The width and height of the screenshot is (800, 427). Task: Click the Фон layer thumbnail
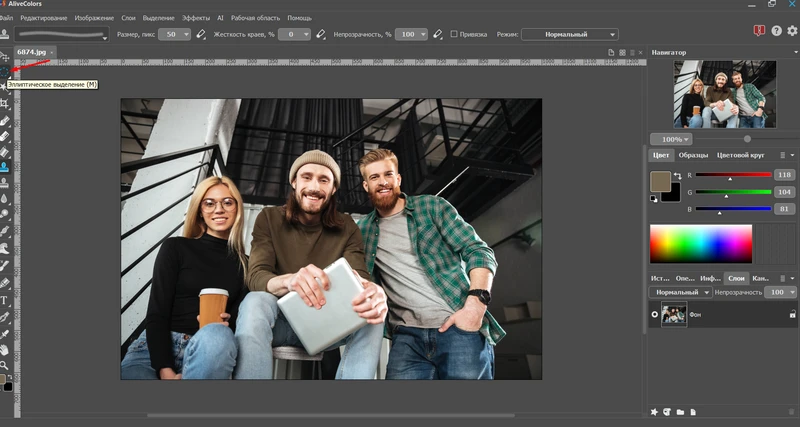point(674,314)
